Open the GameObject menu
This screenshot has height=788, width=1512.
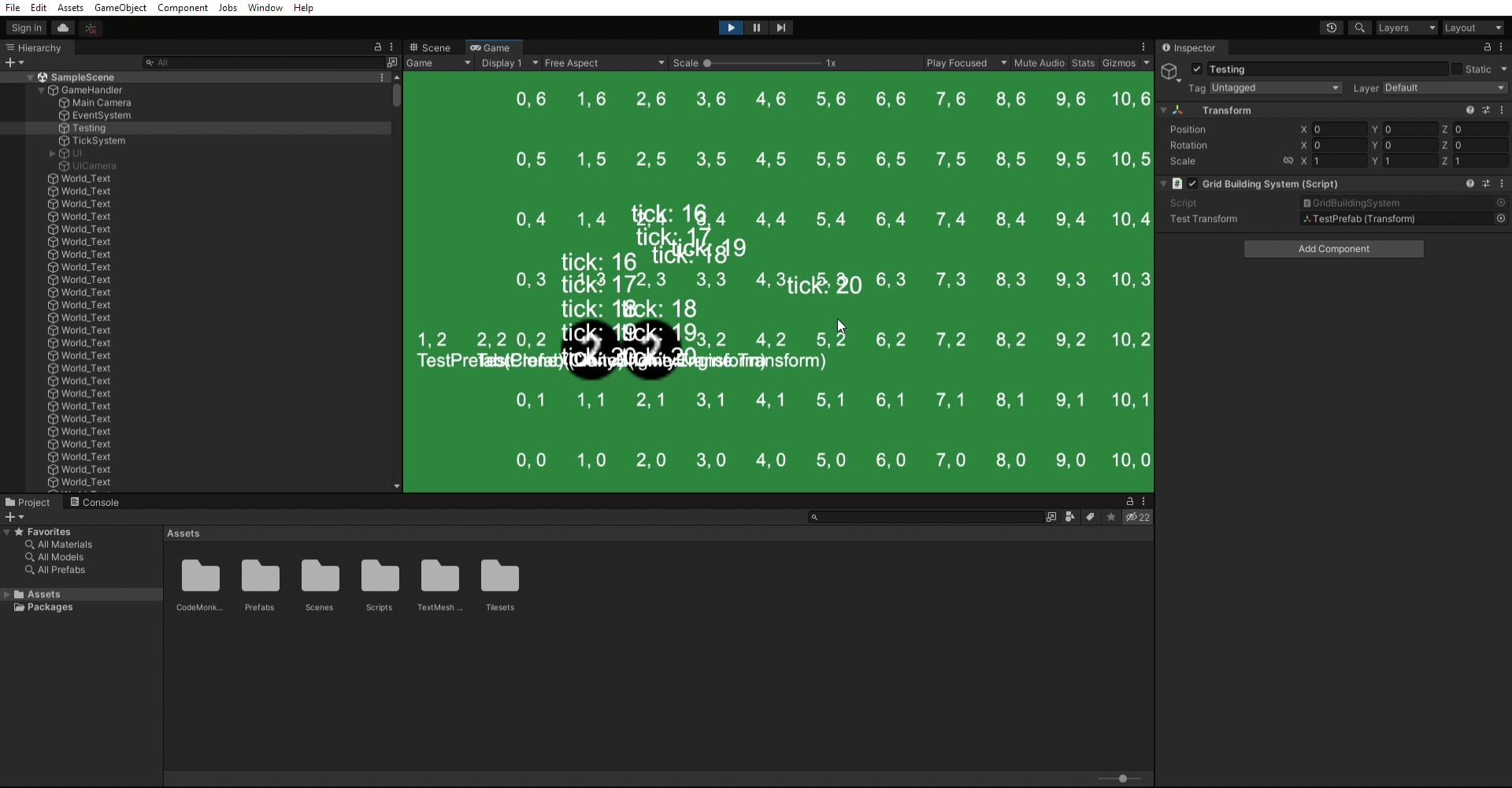click(x=120, y=8)
